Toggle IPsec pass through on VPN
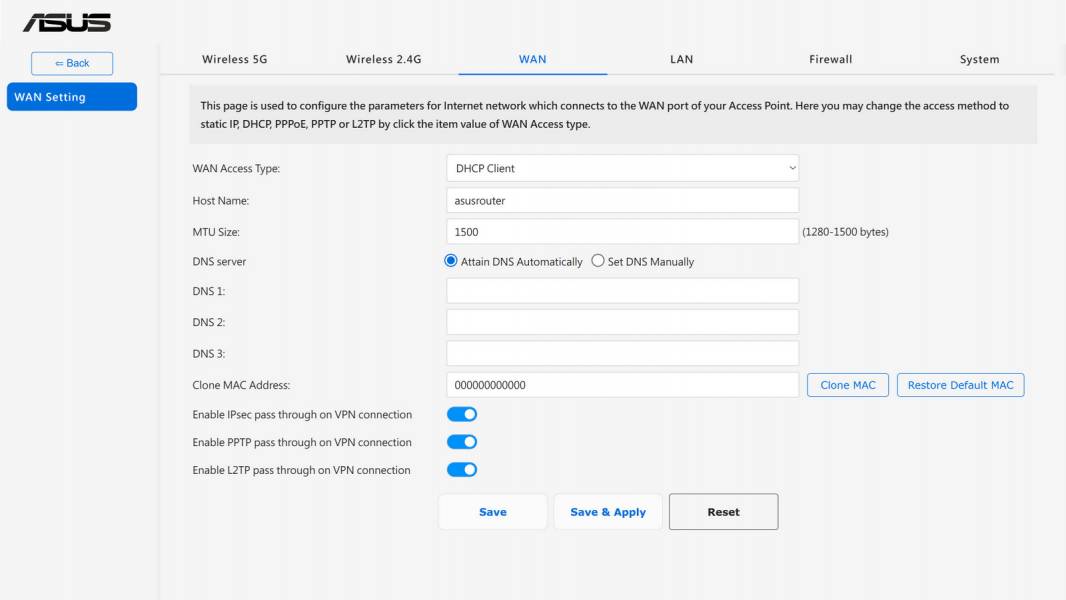Viewport: 1066px width, 600px height. pyautogui.click(x=462, y=414)
